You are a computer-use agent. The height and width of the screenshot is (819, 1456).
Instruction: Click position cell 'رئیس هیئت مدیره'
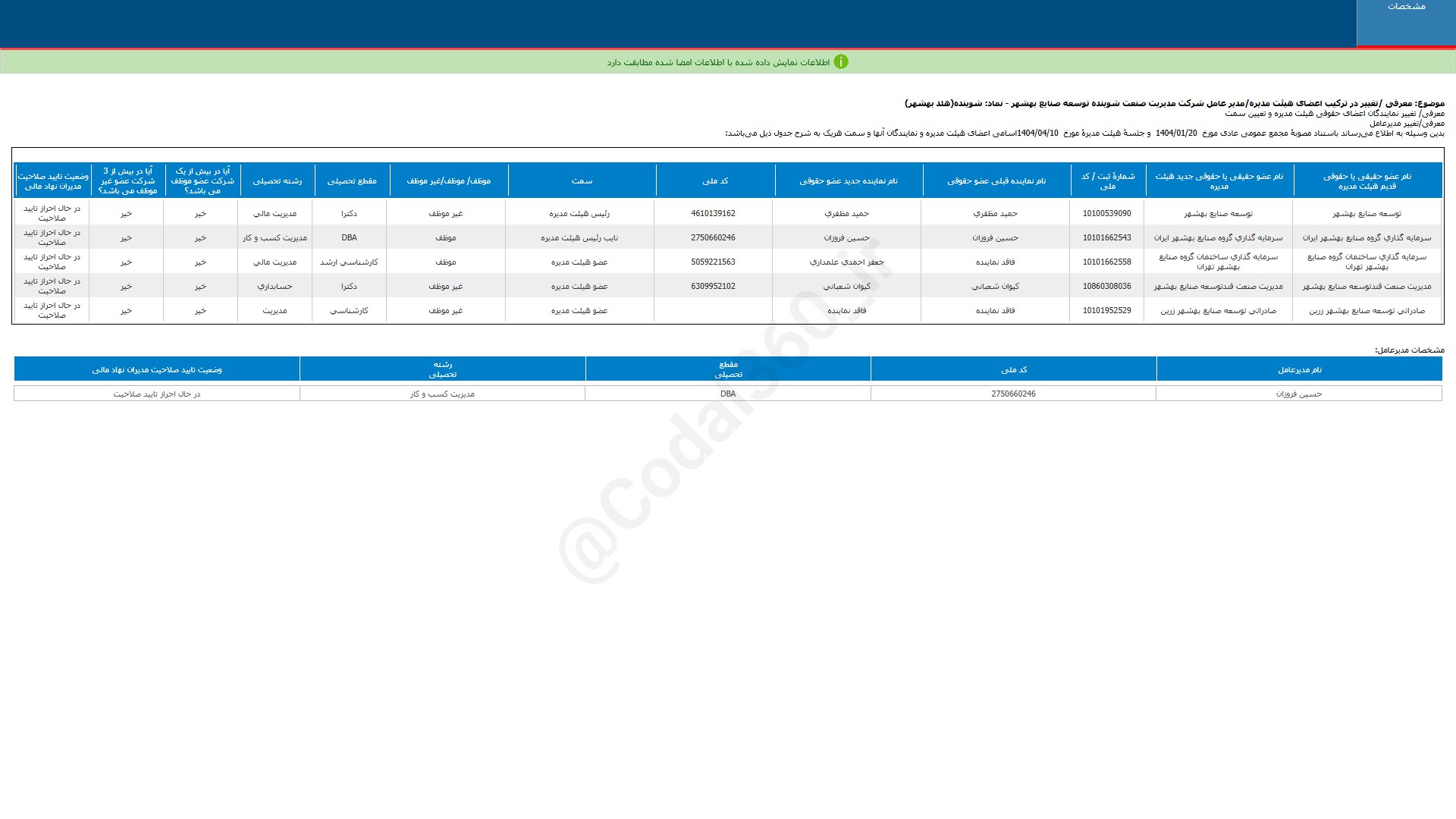tap(579, 214)
